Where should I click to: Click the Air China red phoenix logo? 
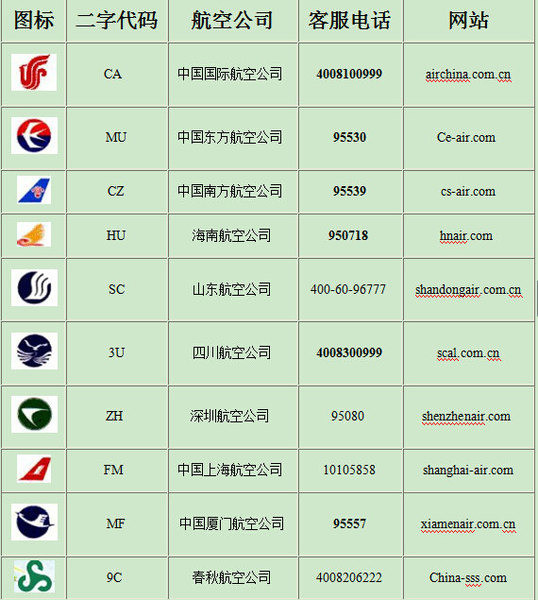tap(34, 72)
